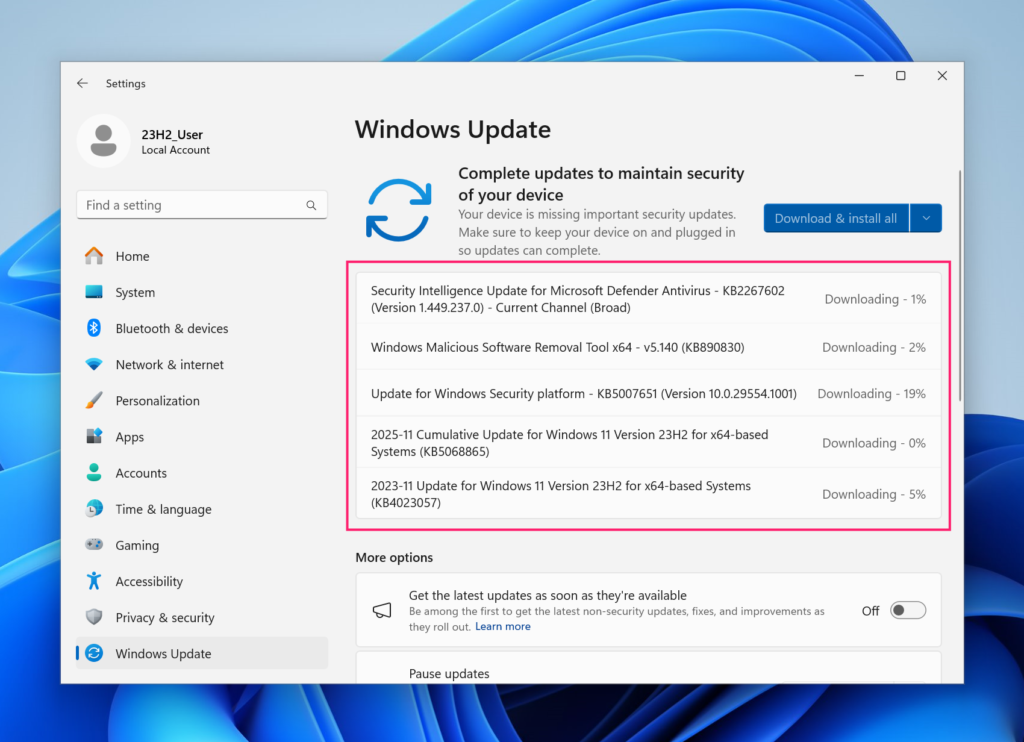The width and height of the screenshot is (1024, 742).
Task: Click the Downloading - 19% status text
Action: coord(871,394)
